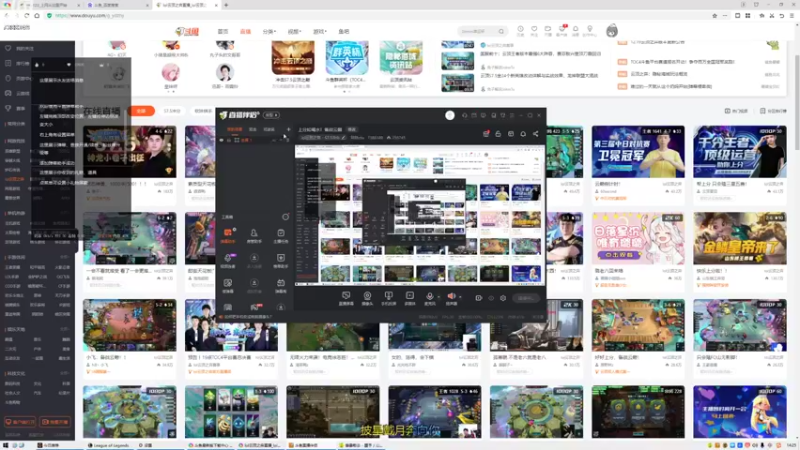Image resolution: width=800 pixels, height=450 pixels.
Task: Click the record icon beside the settings gear
Action: click(479, 298)
